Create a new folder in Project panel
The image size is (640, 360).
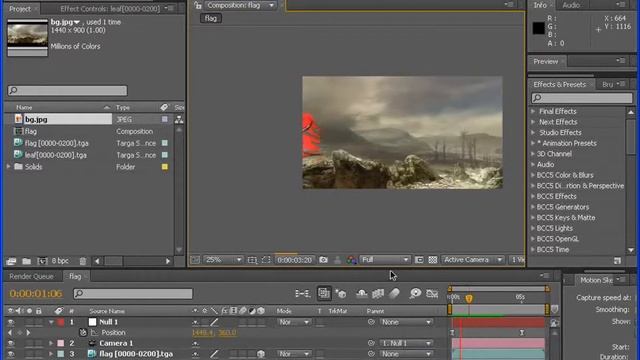click(27, 261)
